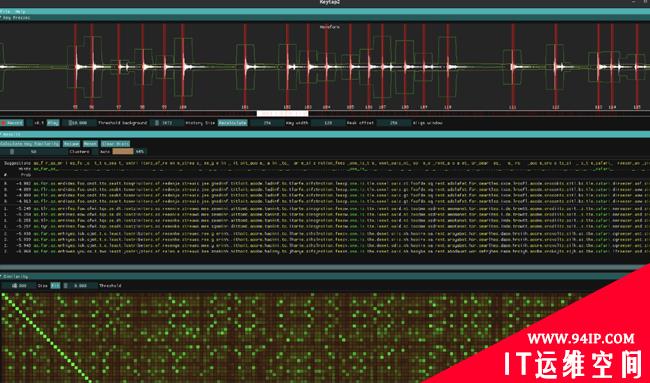The image size is (650, 383).
Task: Open the File menu
Action: pyautogui.click(x=5, y=12)
